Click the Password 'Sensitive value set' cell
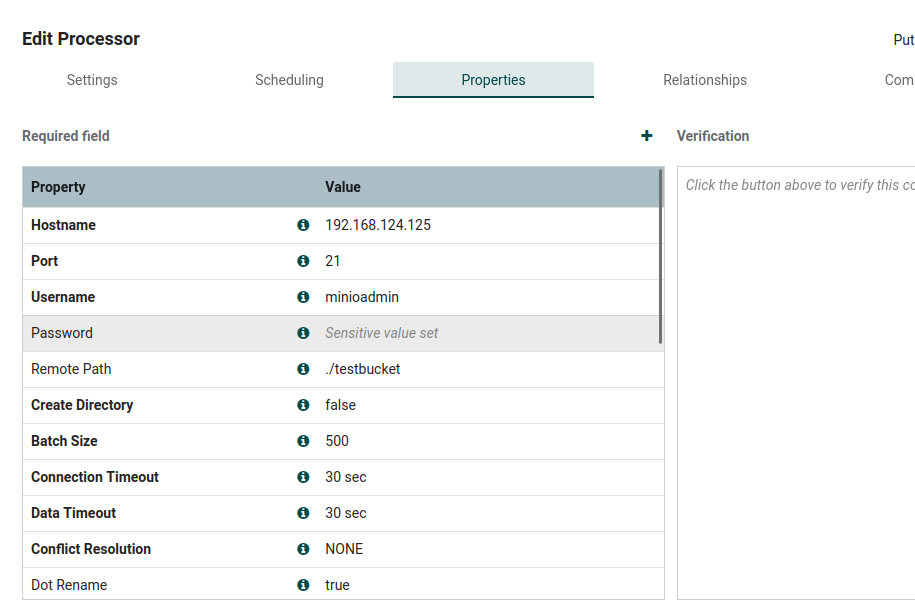This screenshot has height=603, width=915. point(382,333)
